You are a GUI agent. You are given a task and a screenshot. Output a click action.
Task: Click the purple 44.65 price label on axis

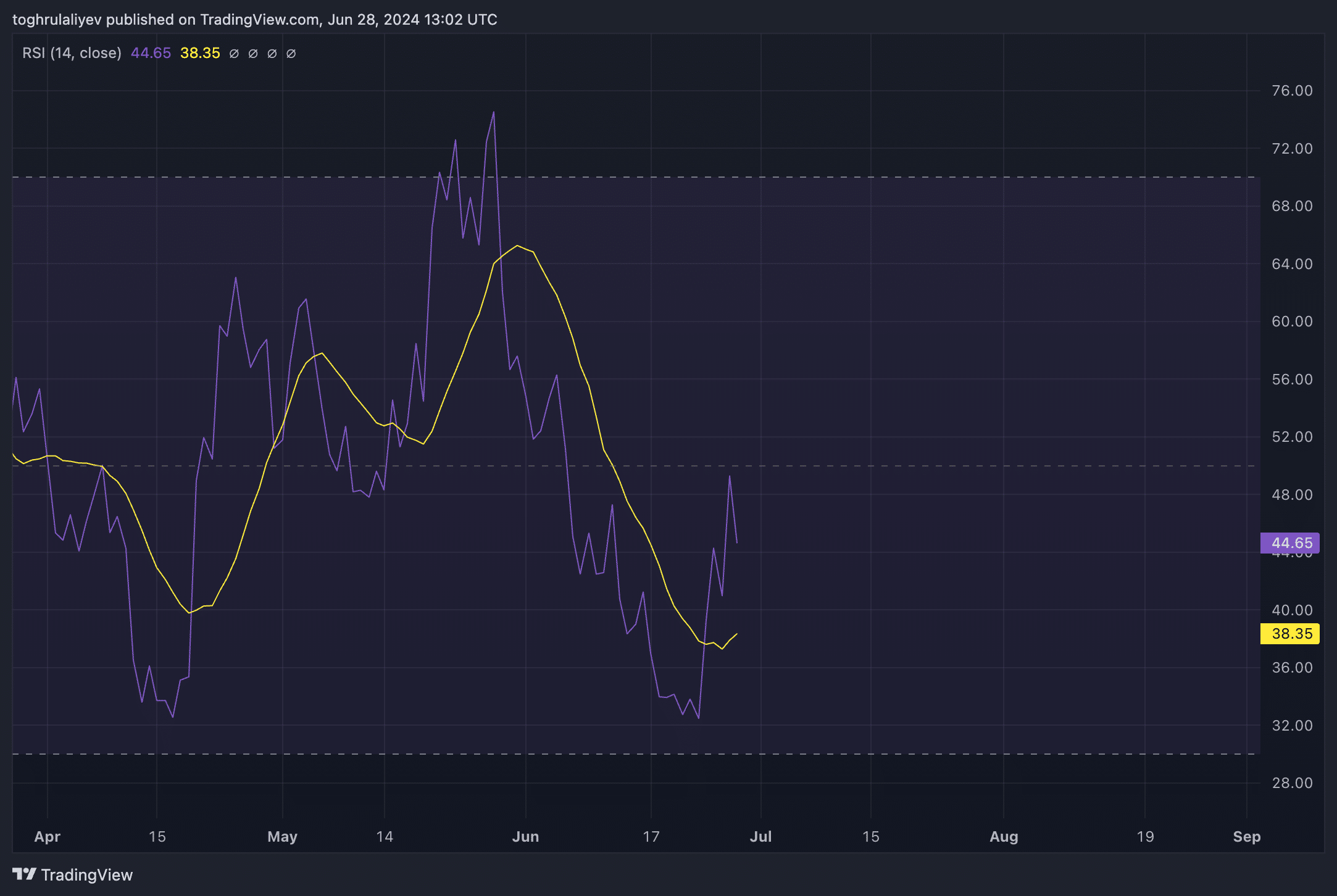pos(1290,543)
